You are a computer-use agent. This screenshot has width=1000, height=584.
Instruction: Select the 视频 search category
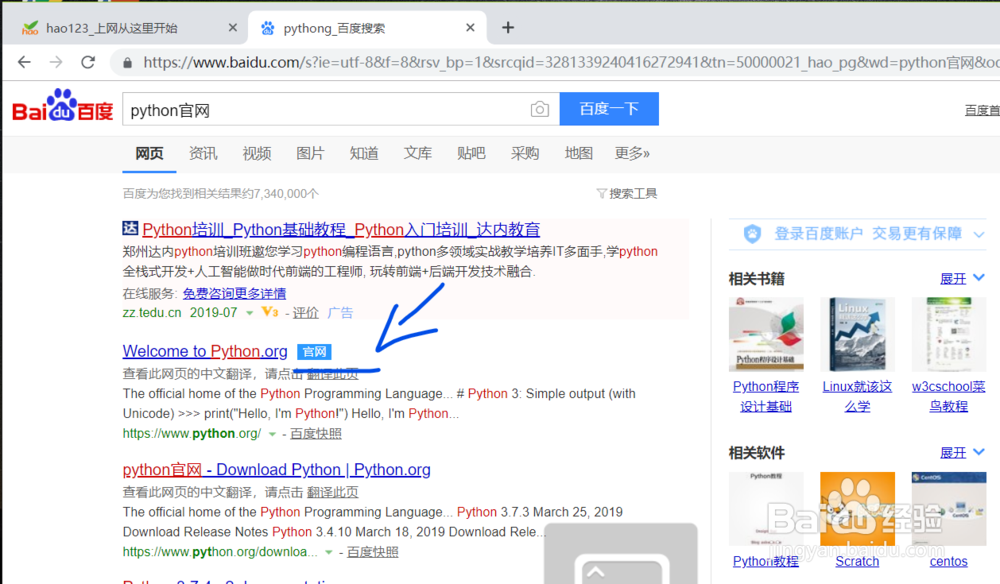click(257, 153)
